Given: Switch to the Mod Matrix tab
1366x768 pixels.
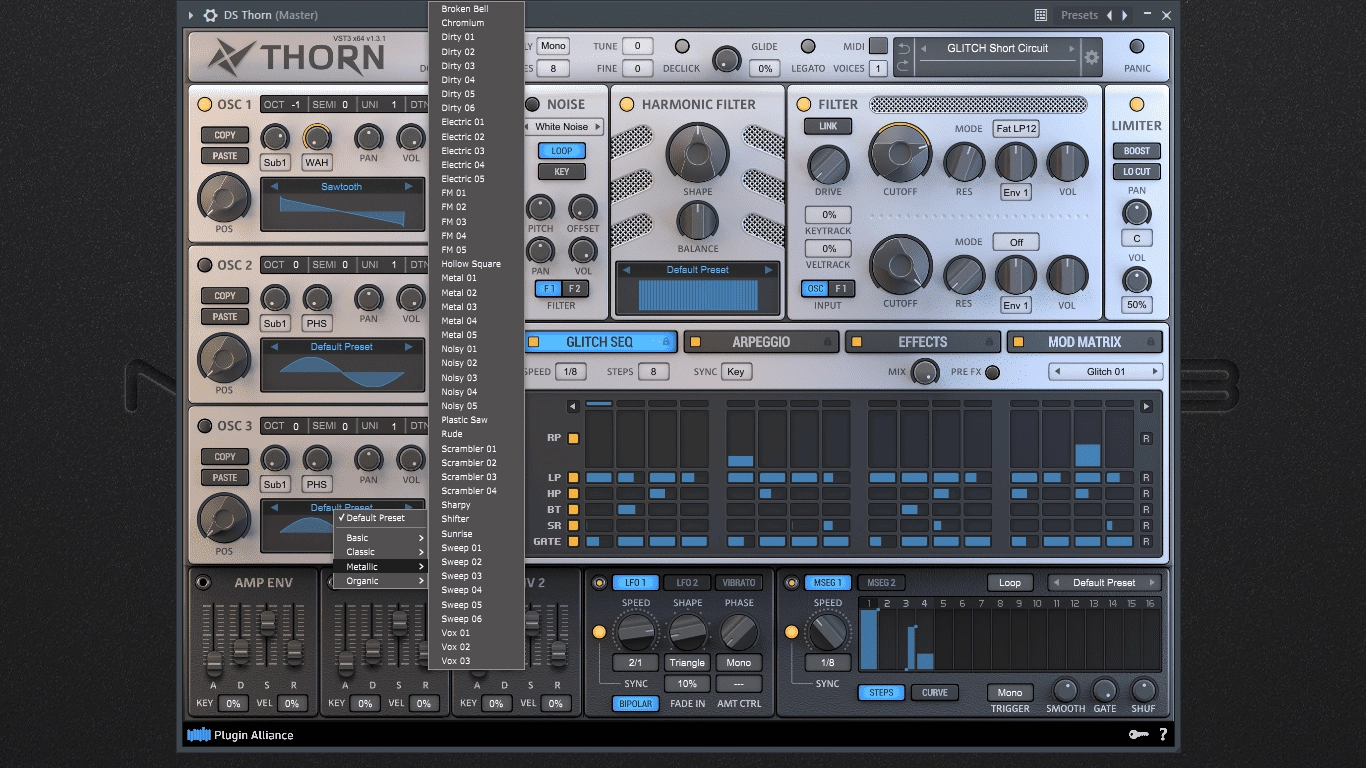Looking at the screenshot, I should coord(1084,342).
